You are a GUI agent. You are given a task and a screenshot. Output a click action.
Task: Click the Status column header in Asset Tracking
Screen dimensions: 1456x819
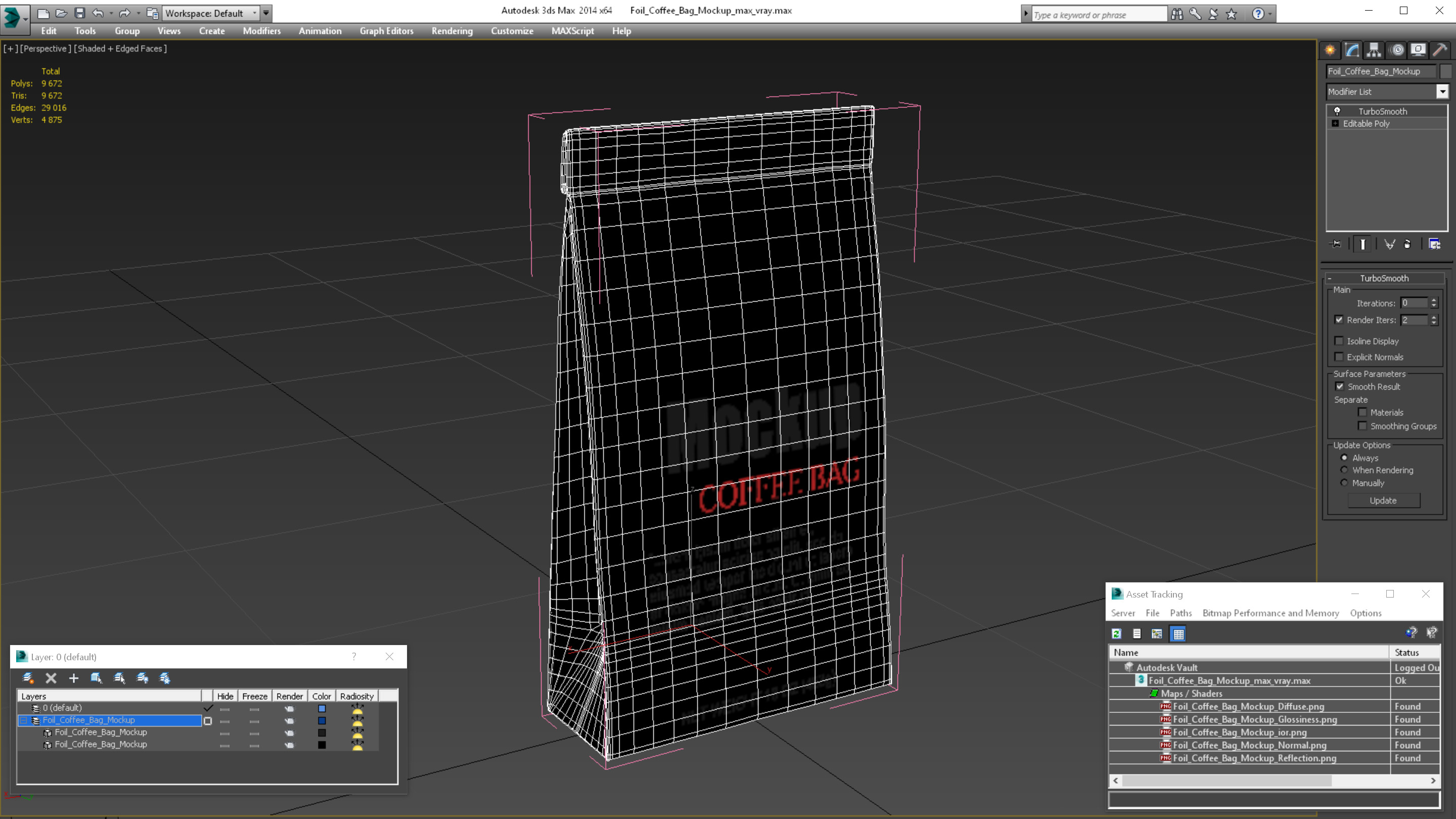click(x=1414, y=652)
